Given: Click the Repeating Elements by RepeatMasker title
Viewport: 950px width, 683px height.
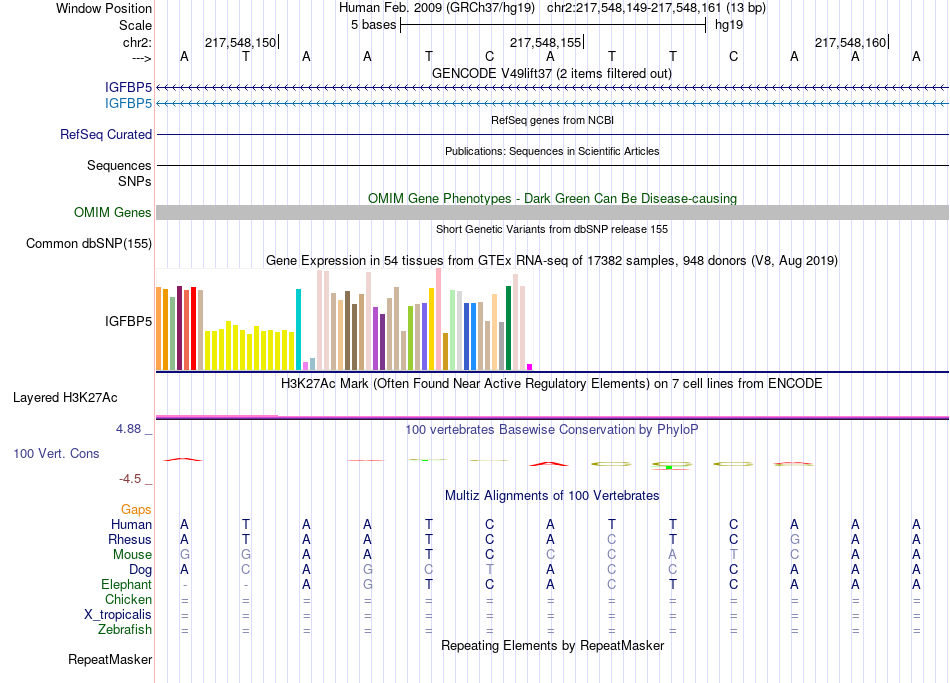Looking at the screenshot, I should pos(552,645).
